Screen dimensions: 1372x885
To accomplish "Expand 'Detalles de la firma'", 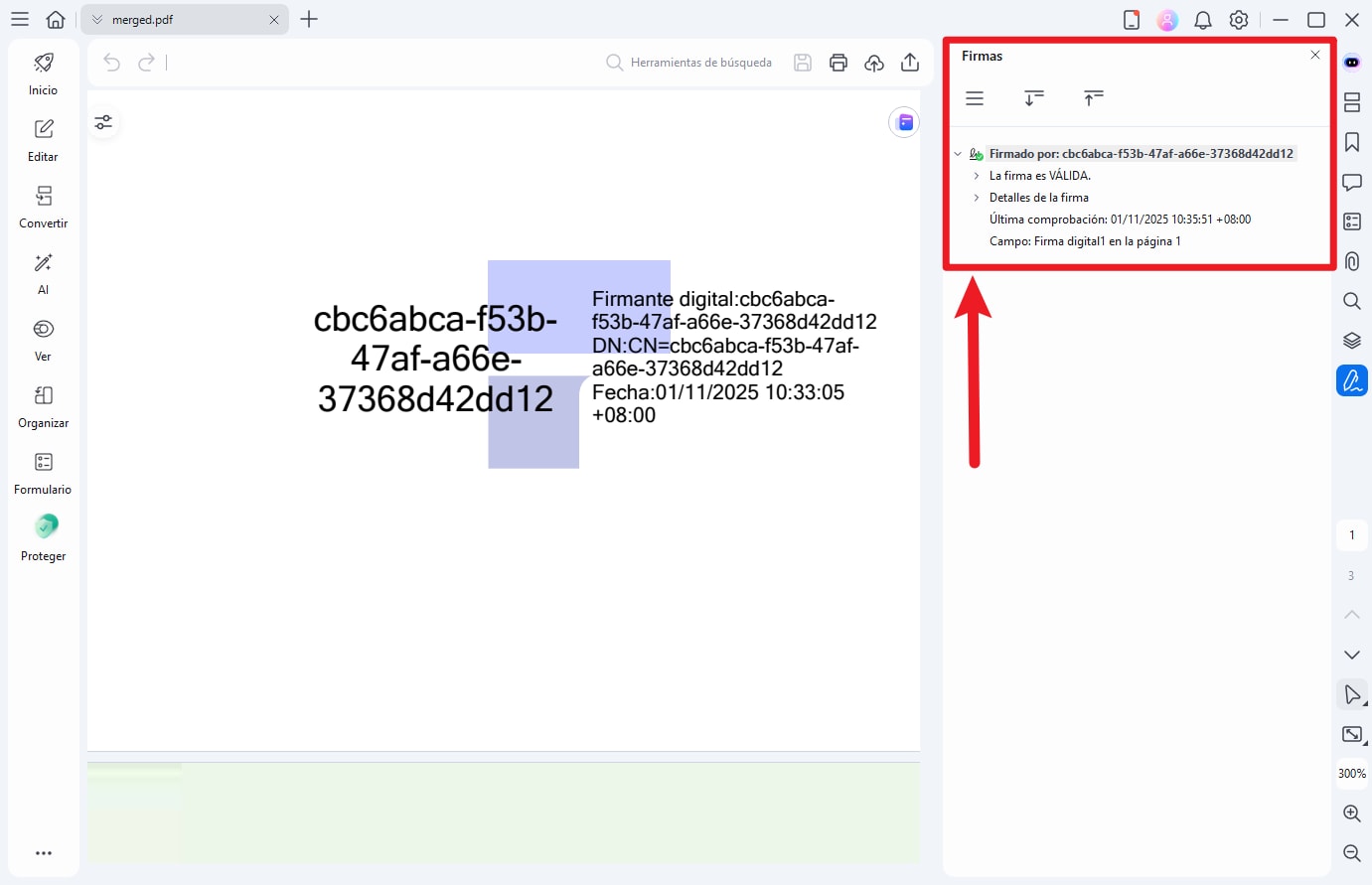I will [x=975, y=197].
